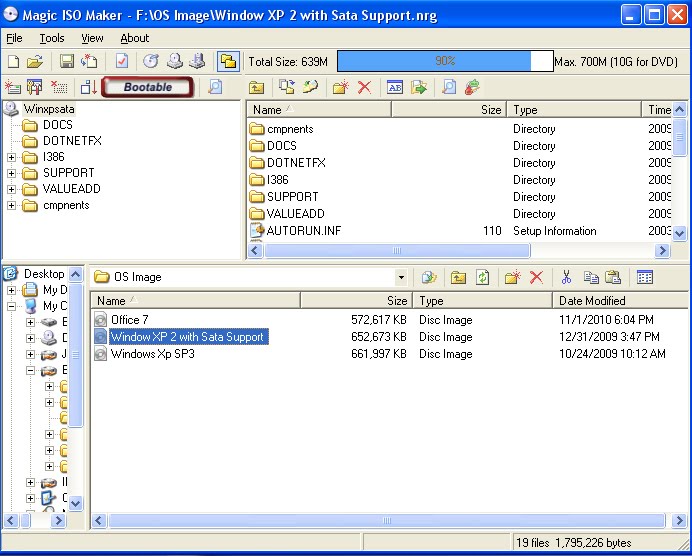Image resolution: width=692 pixels, height=556 pixels.
Task: Expand the I386 folder in image tree
Action: coord(11,157)
